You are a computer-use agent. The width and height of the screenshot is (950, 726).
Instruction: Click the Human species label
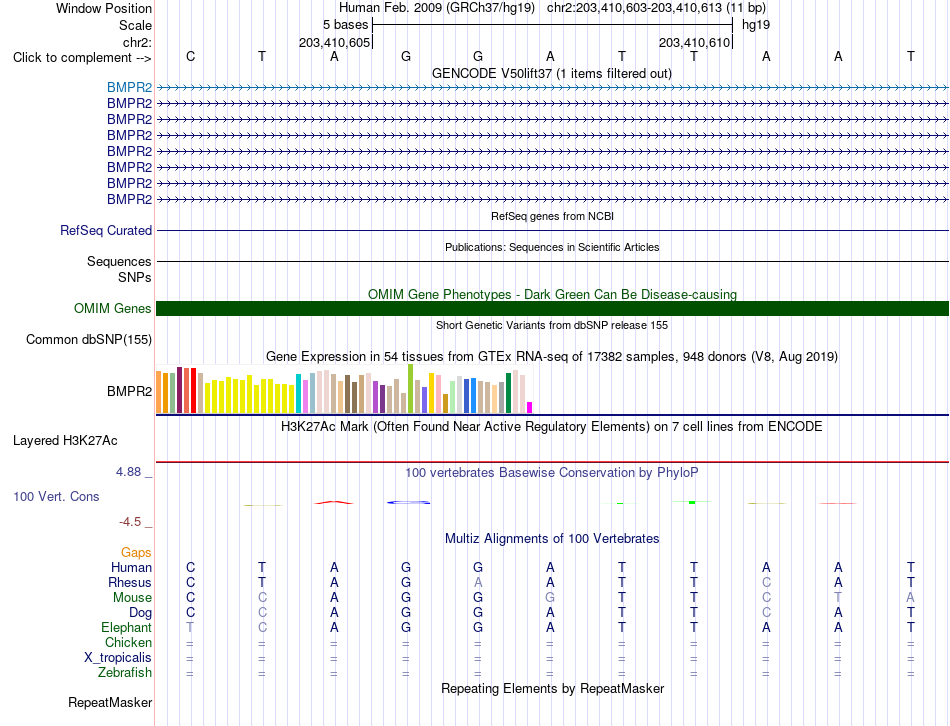(131, 567)
